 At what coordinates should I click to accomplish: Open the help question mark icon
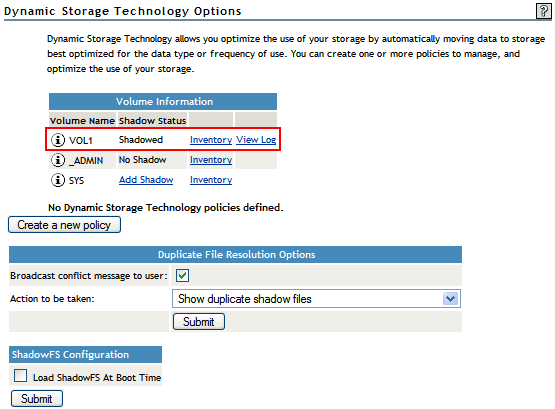(543, 11)
